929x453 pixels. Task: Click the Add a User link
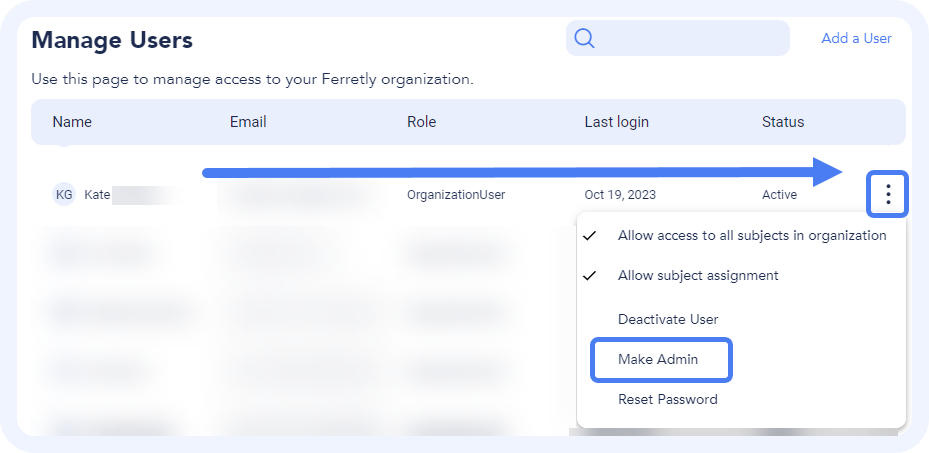856,39
